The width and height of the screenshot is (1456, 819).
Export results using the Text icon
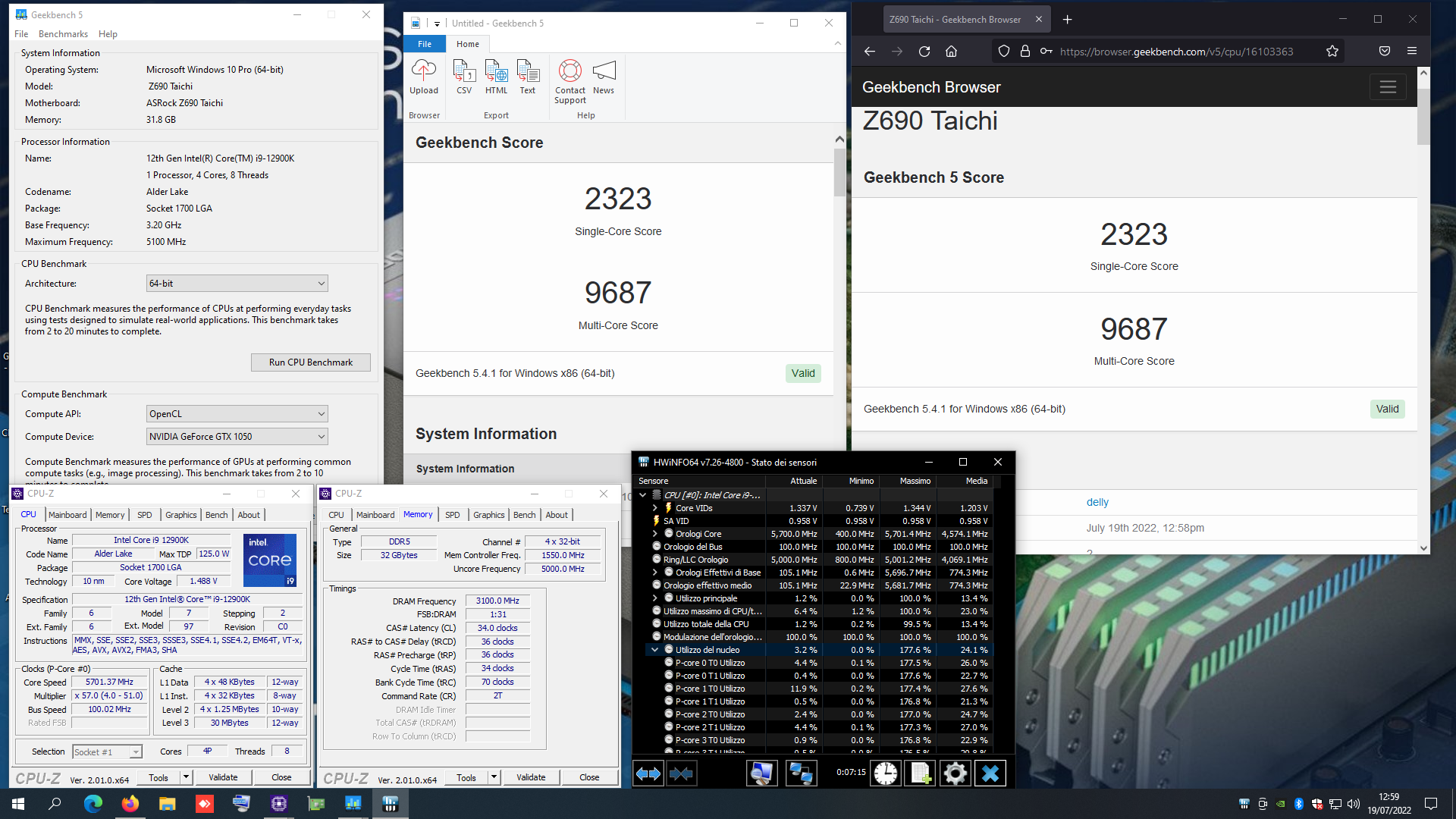click(528, 77)
